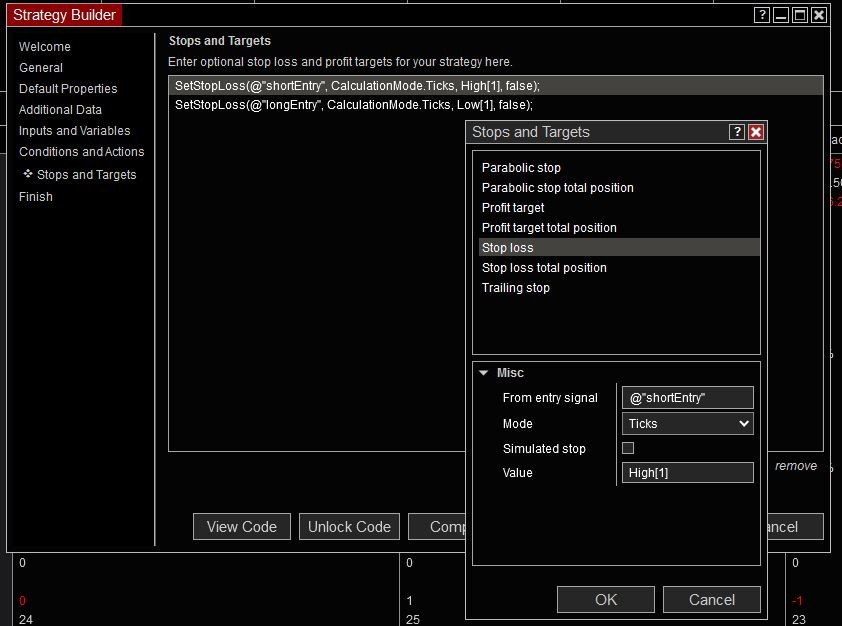Choose Profit target option
The height and width of the screenshot is (626, 842).
click(619, 207)
